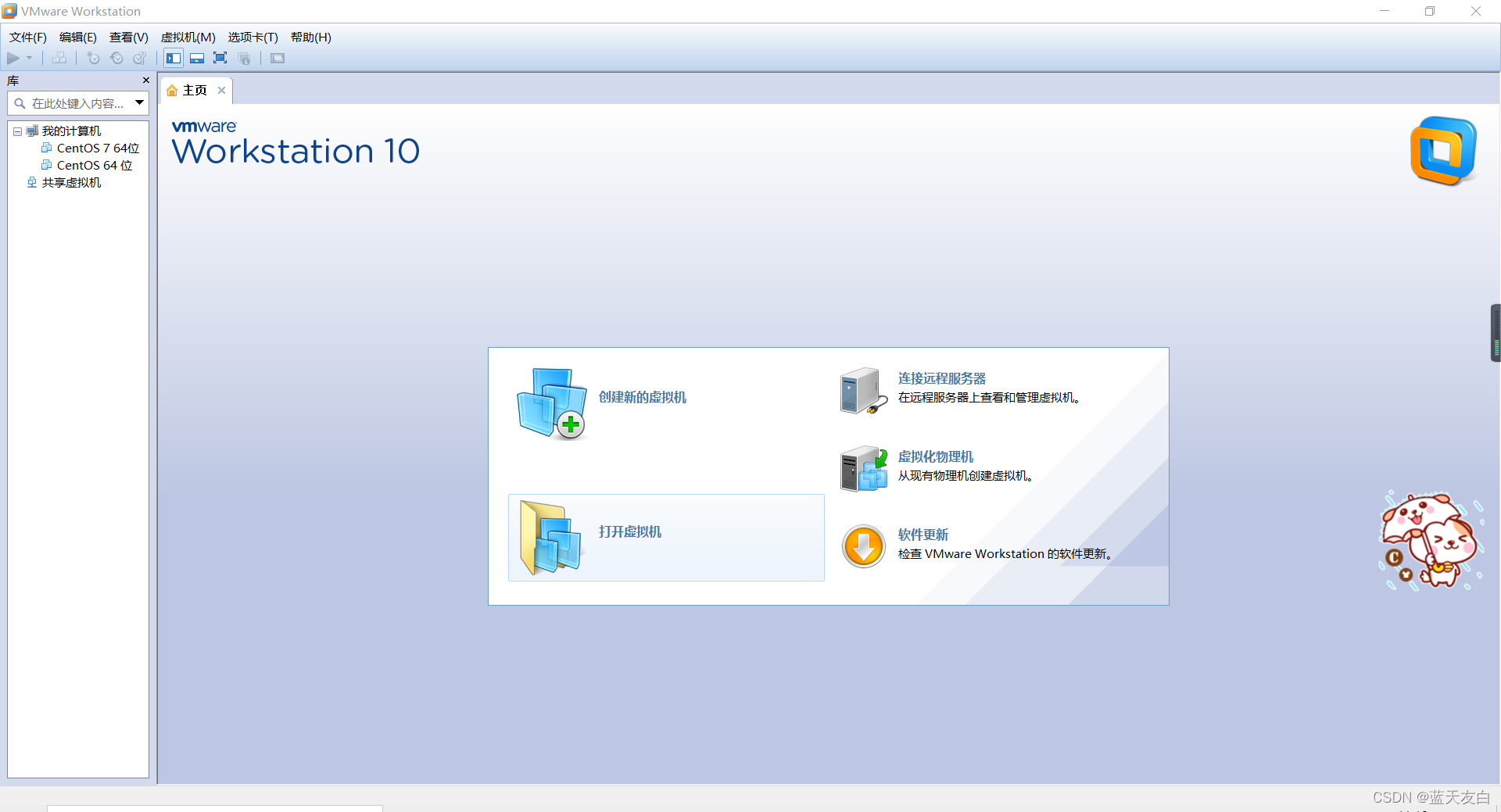Click the power on (play) toolbar icon
Image resolution: width=1501 pixels, height=812 pixels.
[x=13, y=59]
